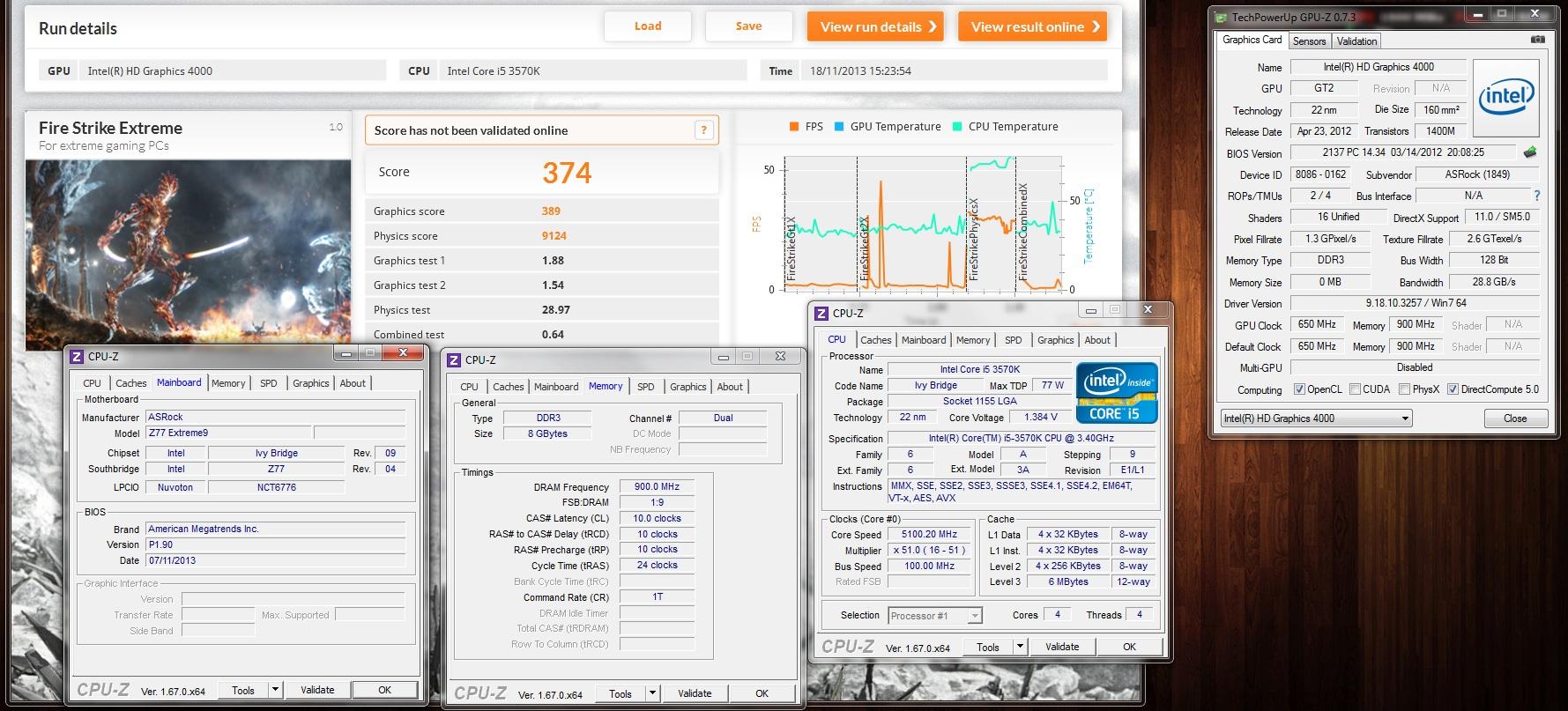The image size is (1568, 711).
Task: Click the Intel logo in GPU-Z
Action: point(1505,97)
